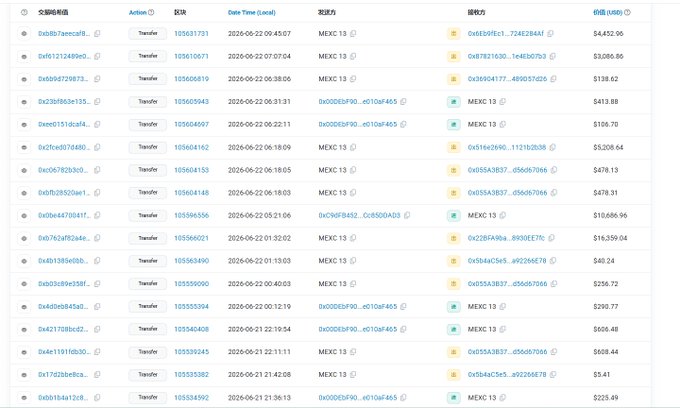Open transaction 0xf61212489e0
Screen dimensions: 680x408
coord(64,56)
